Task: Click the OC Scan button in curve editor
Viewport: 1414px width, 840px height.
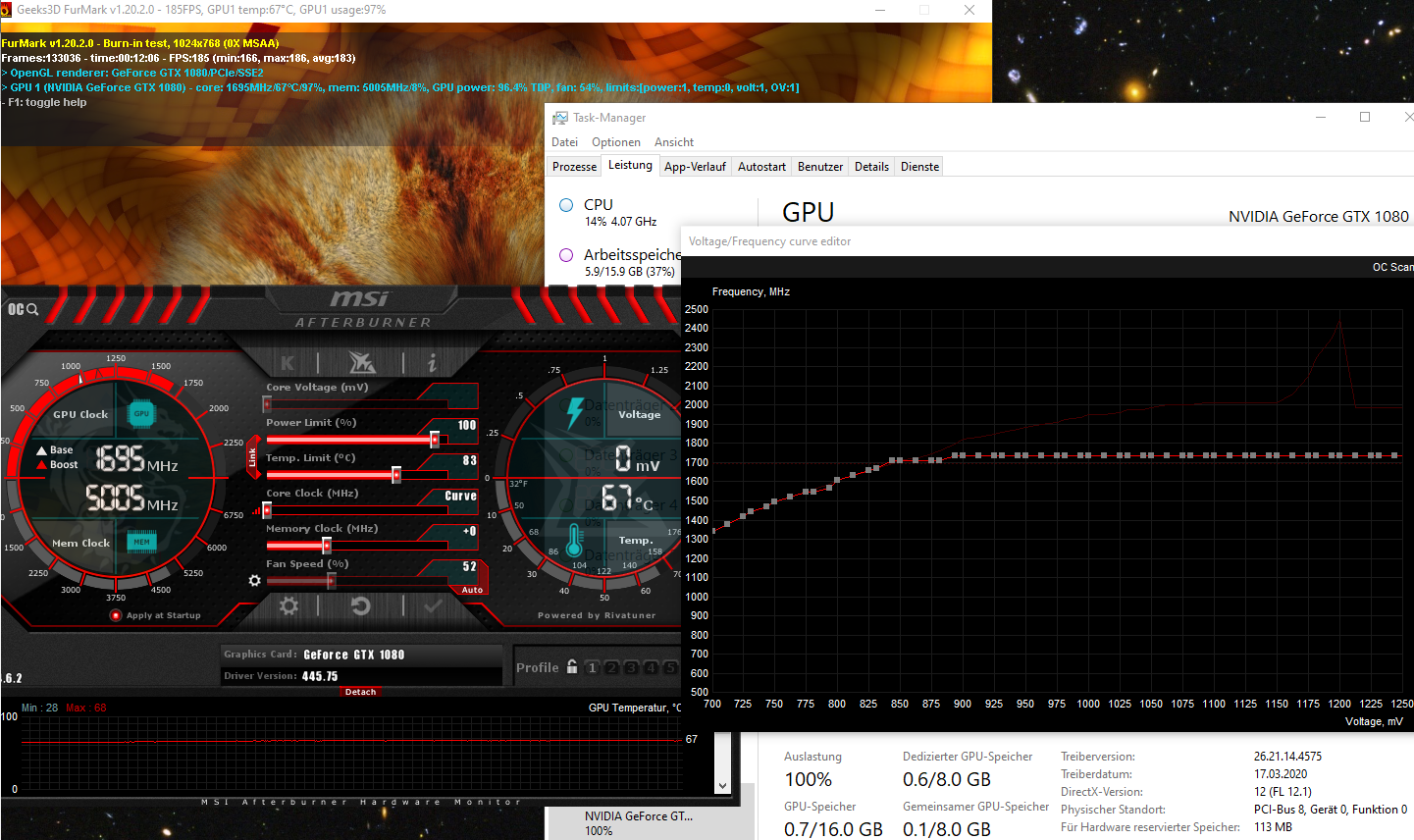Action: coord(1392,267)
